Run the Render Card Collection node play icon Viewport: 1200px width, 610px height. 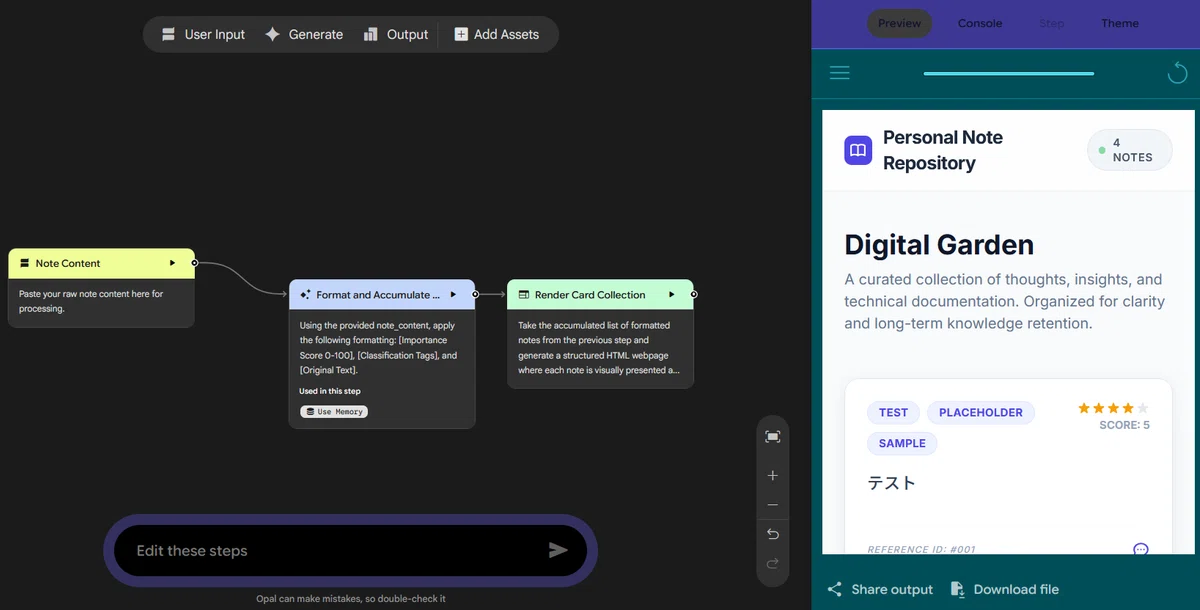(671, 295)
